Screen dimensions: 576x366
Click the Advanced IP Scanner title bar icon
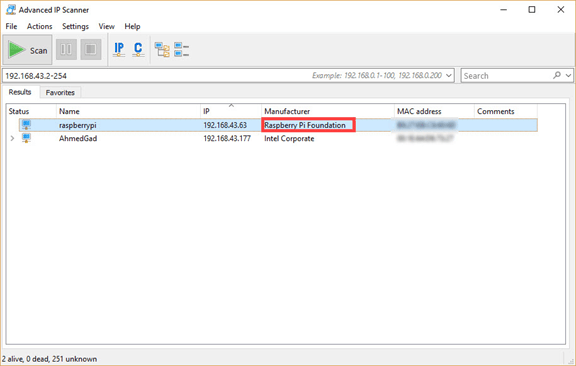(11, 10)
